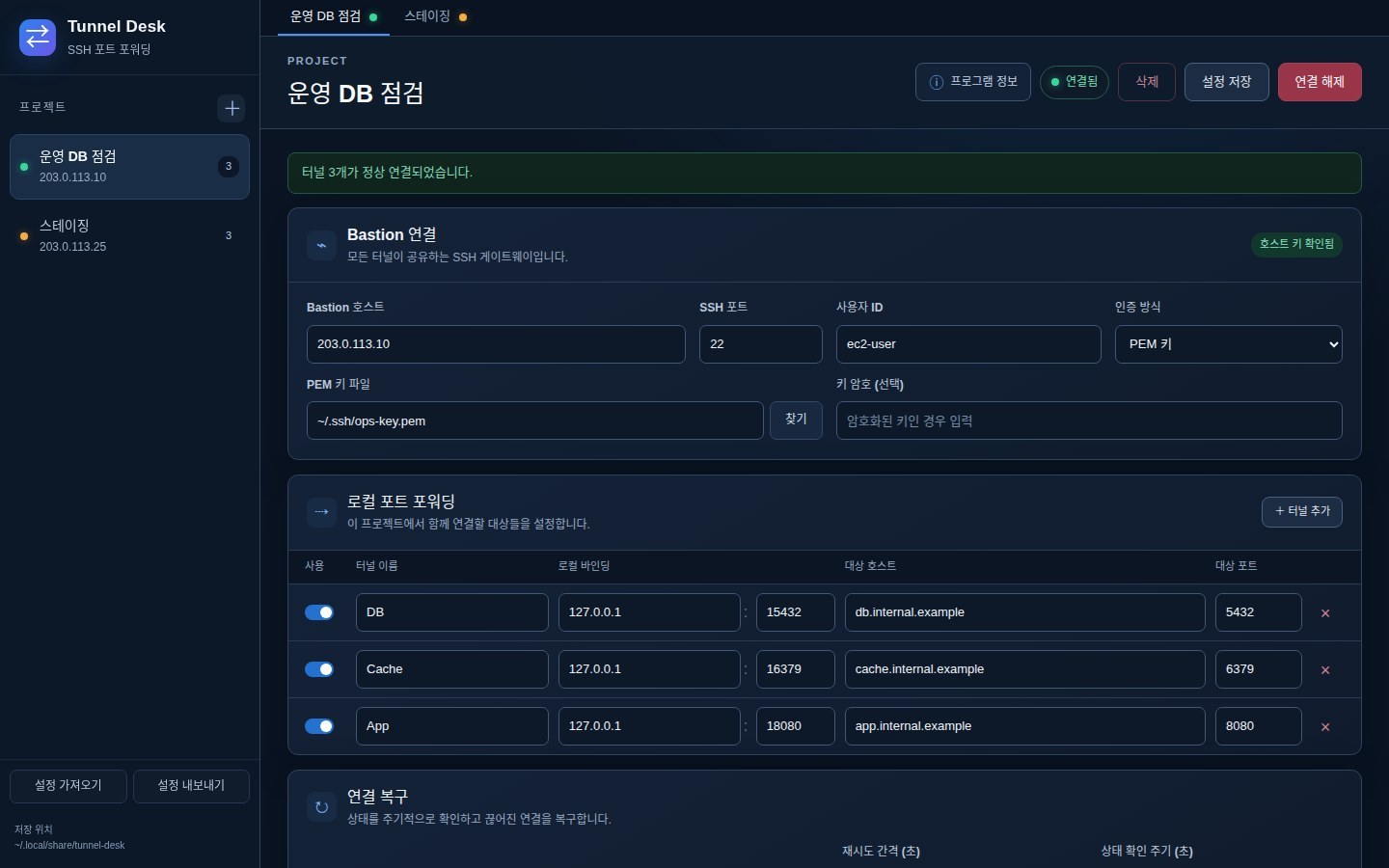Disable the Cache tunnel switch

tap(319, 669)
